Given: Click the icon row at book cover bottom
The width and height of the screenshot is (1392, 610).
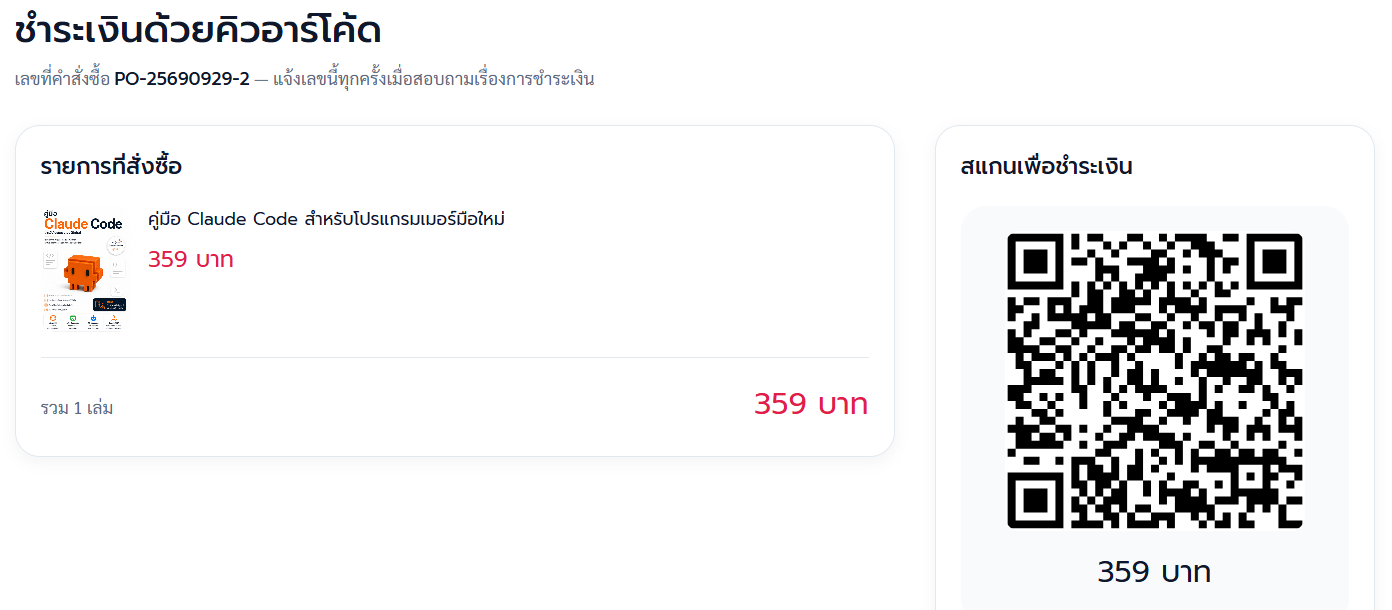Looking at the screenshot, I should pos(85,321).
